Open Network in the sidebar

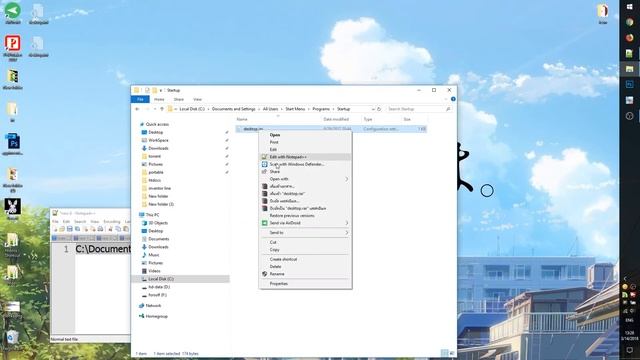(153, 306)
